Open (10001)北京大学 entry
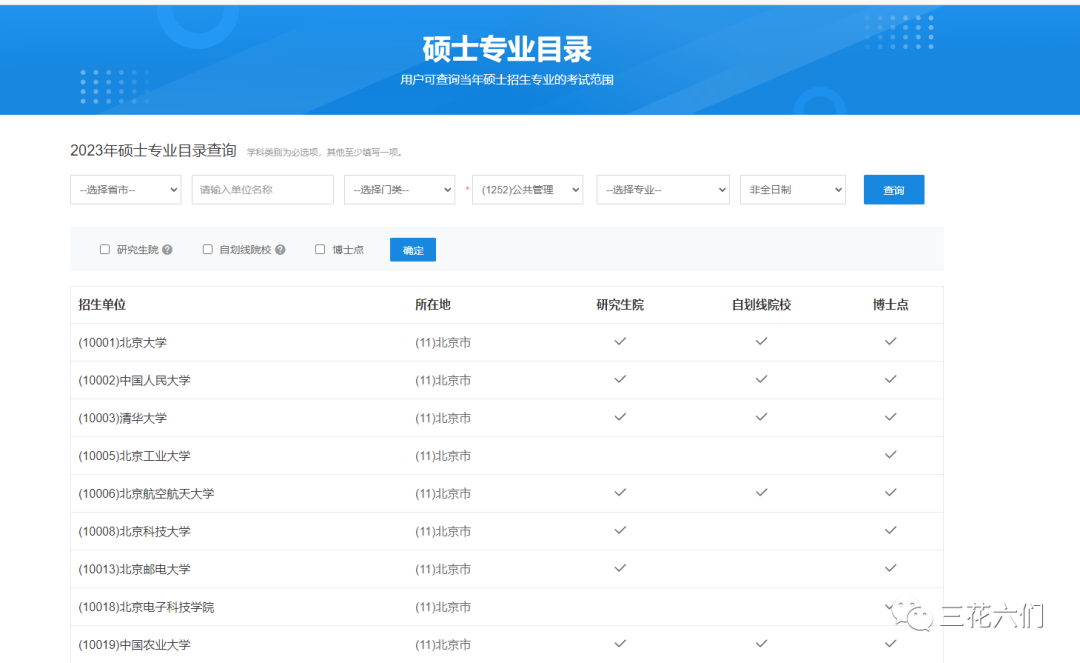This screenshot has width=1080, height=663. coord(123,342)
